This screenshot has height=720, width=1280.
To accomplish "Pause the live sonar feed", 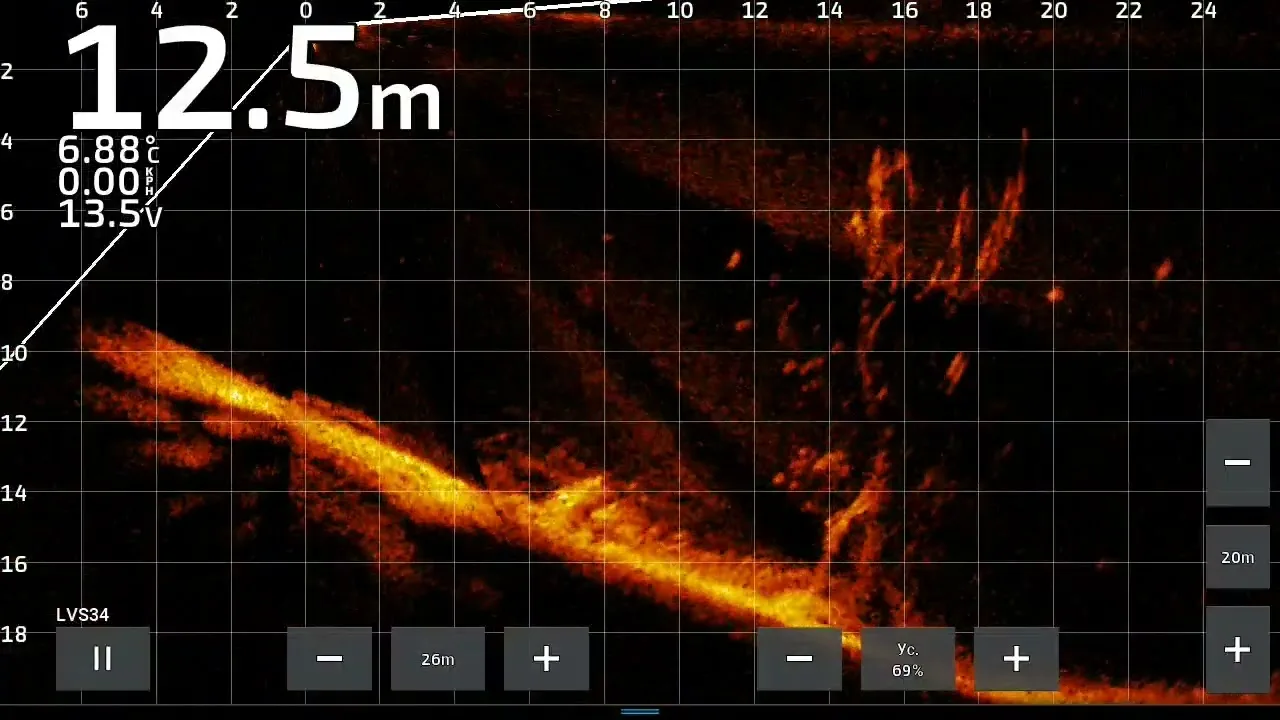I will (x=102, y=658).
